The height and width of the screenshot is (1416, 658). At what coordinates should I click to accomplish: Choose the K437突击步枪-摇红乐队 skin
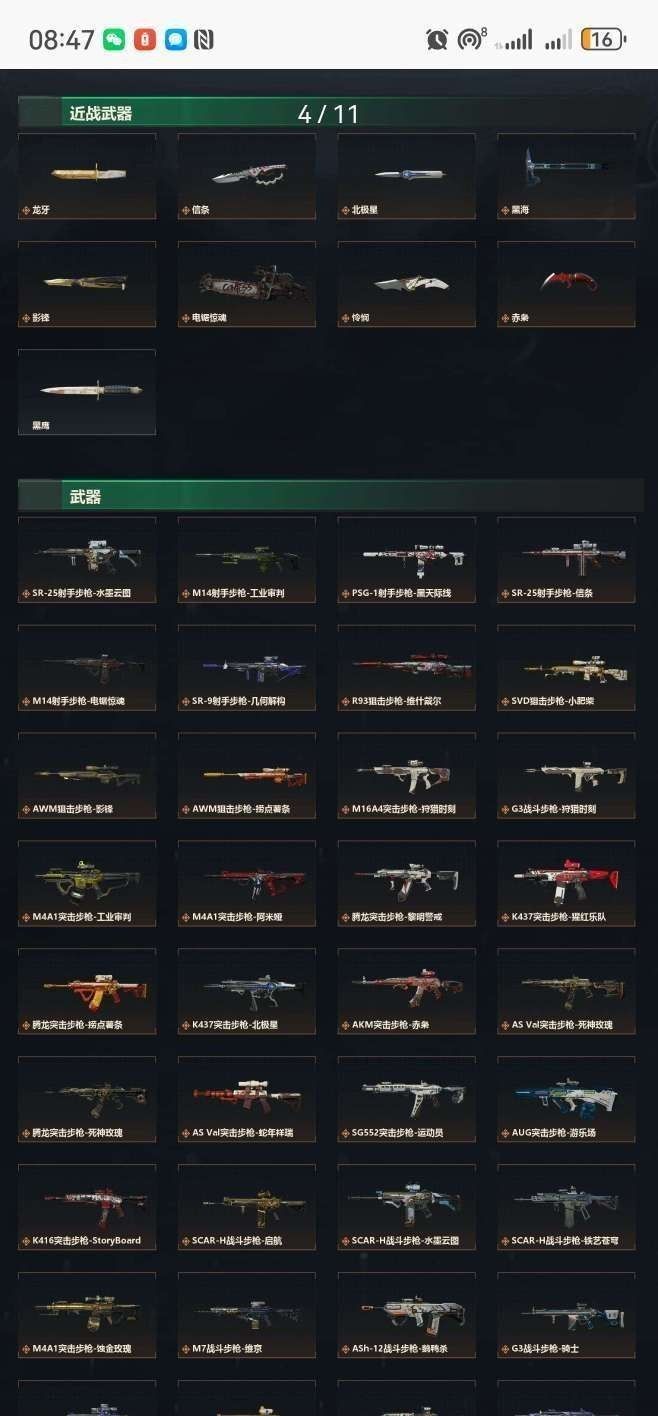click(x=566, y=883)
